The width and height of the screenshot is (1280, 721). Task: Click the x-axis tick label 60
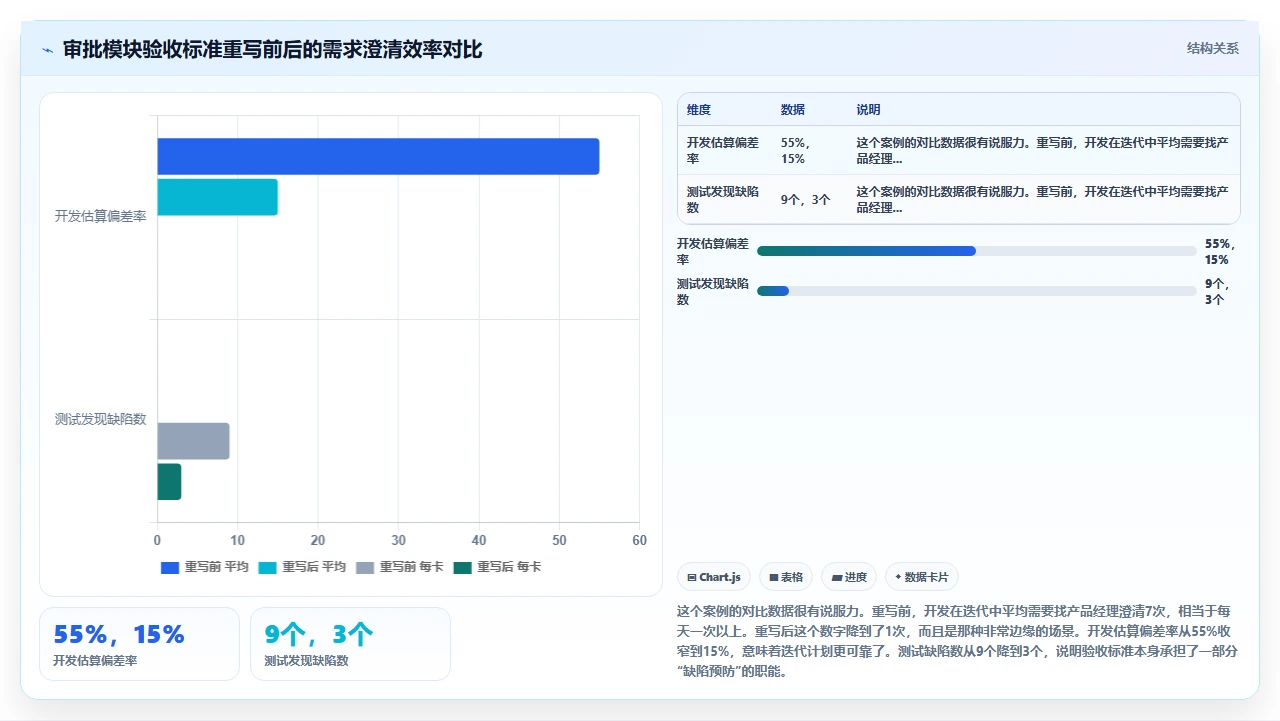(640, 540)
